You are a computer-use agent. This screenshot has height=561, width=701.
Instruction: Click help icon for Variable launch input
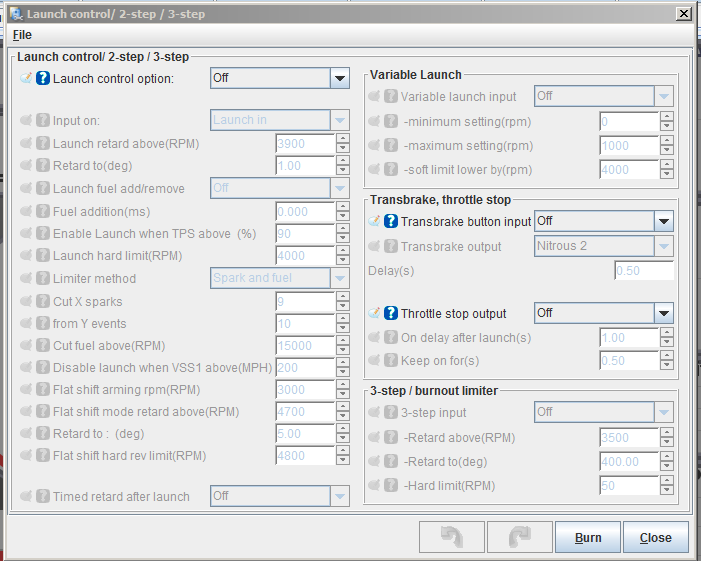pyautogui.click(x=391, y=96)
